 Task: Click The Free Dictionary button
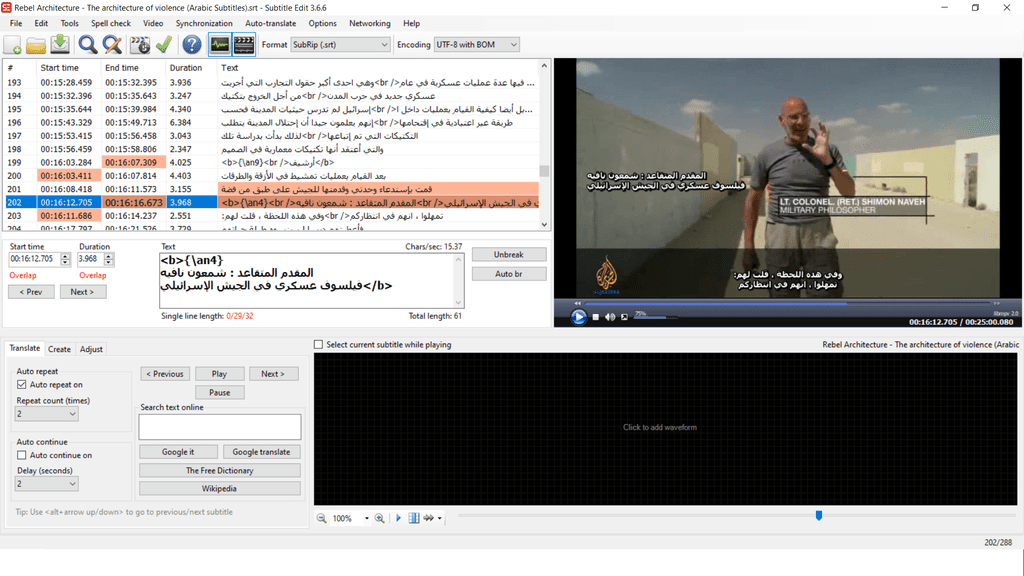[x=219, y=470]
